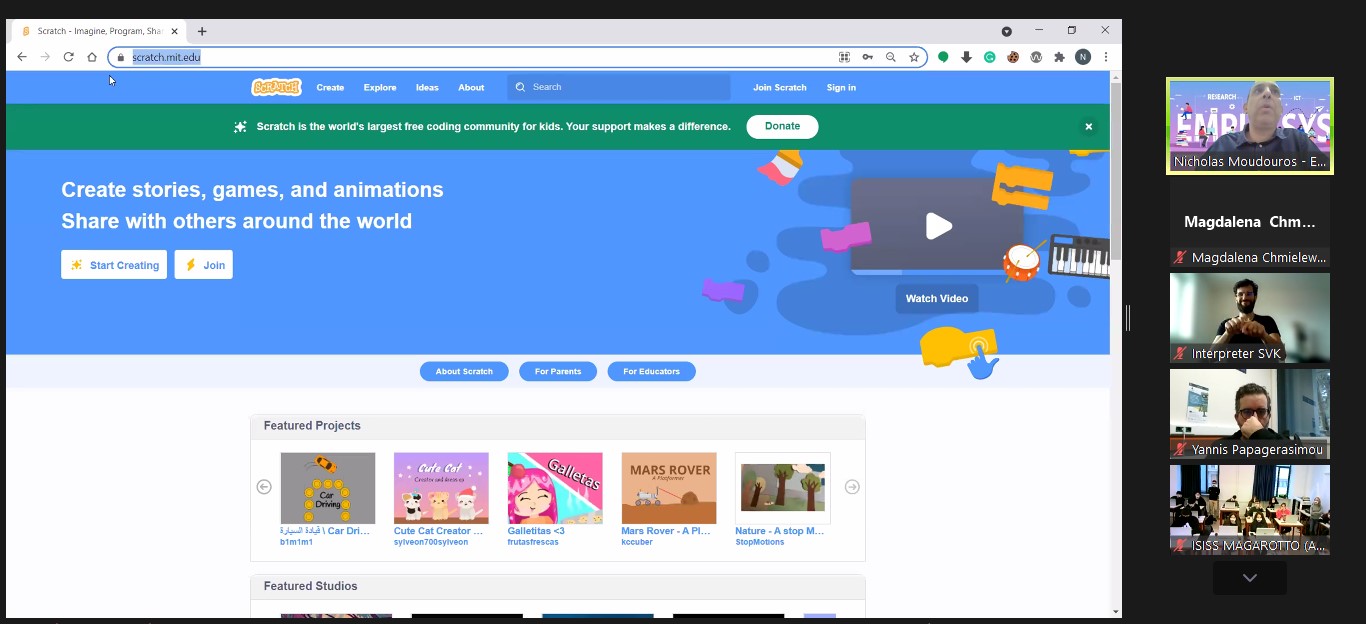Open the Create menu item
The width and height of the screenshot is (1366, 624).
(x=330, y=88)
